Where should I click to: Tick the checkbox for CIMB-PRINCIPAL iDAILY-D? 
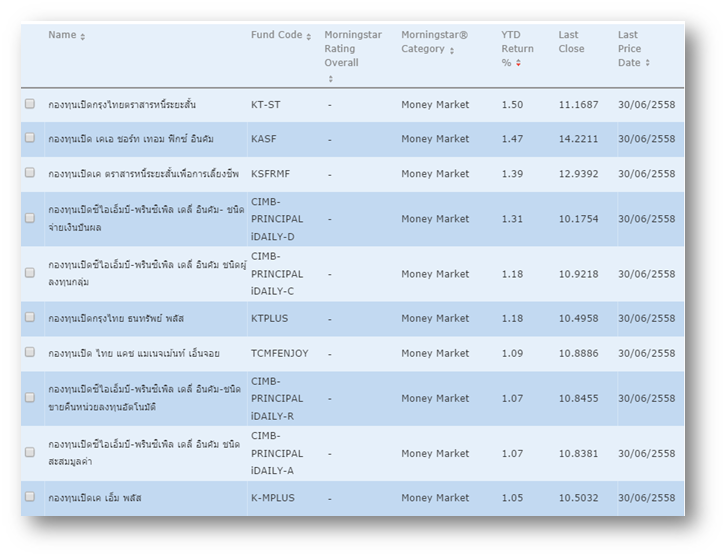tap(30, 218)
